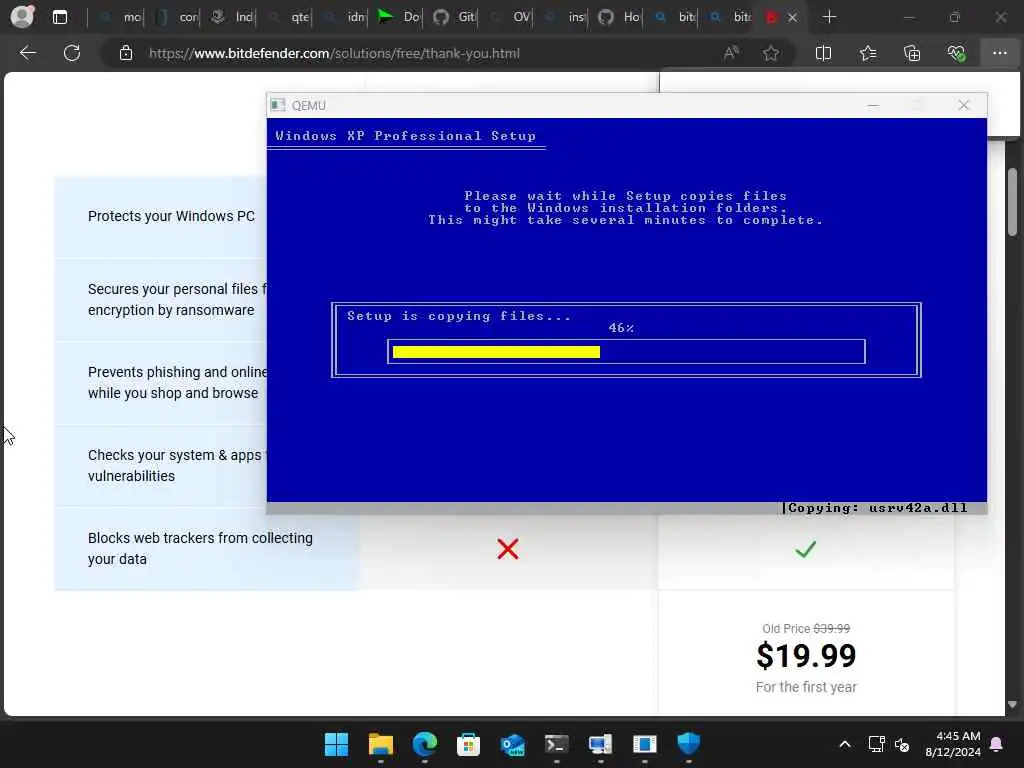1024x768 pixels.
Task: Add this page to favorites star
Action: 771,53
